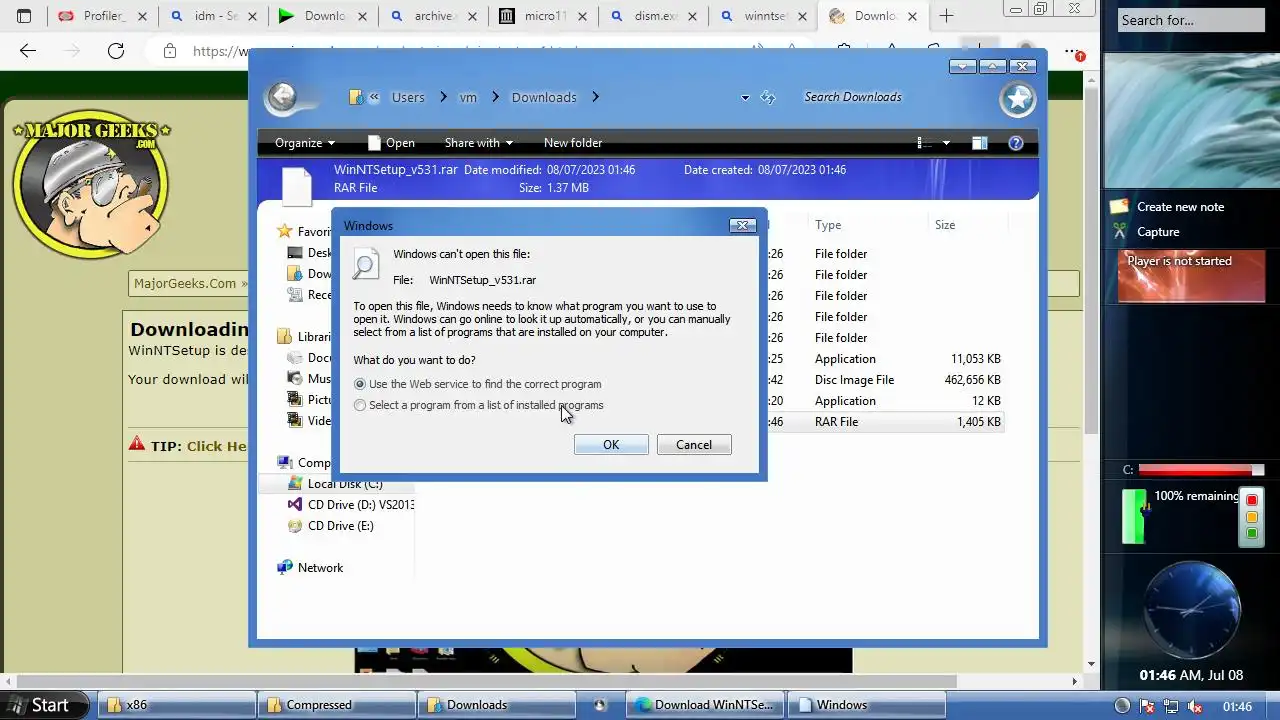Click the Users breadcrumb segment
This screenshot has height=720, width=1280.
click(x=408, y=97)
